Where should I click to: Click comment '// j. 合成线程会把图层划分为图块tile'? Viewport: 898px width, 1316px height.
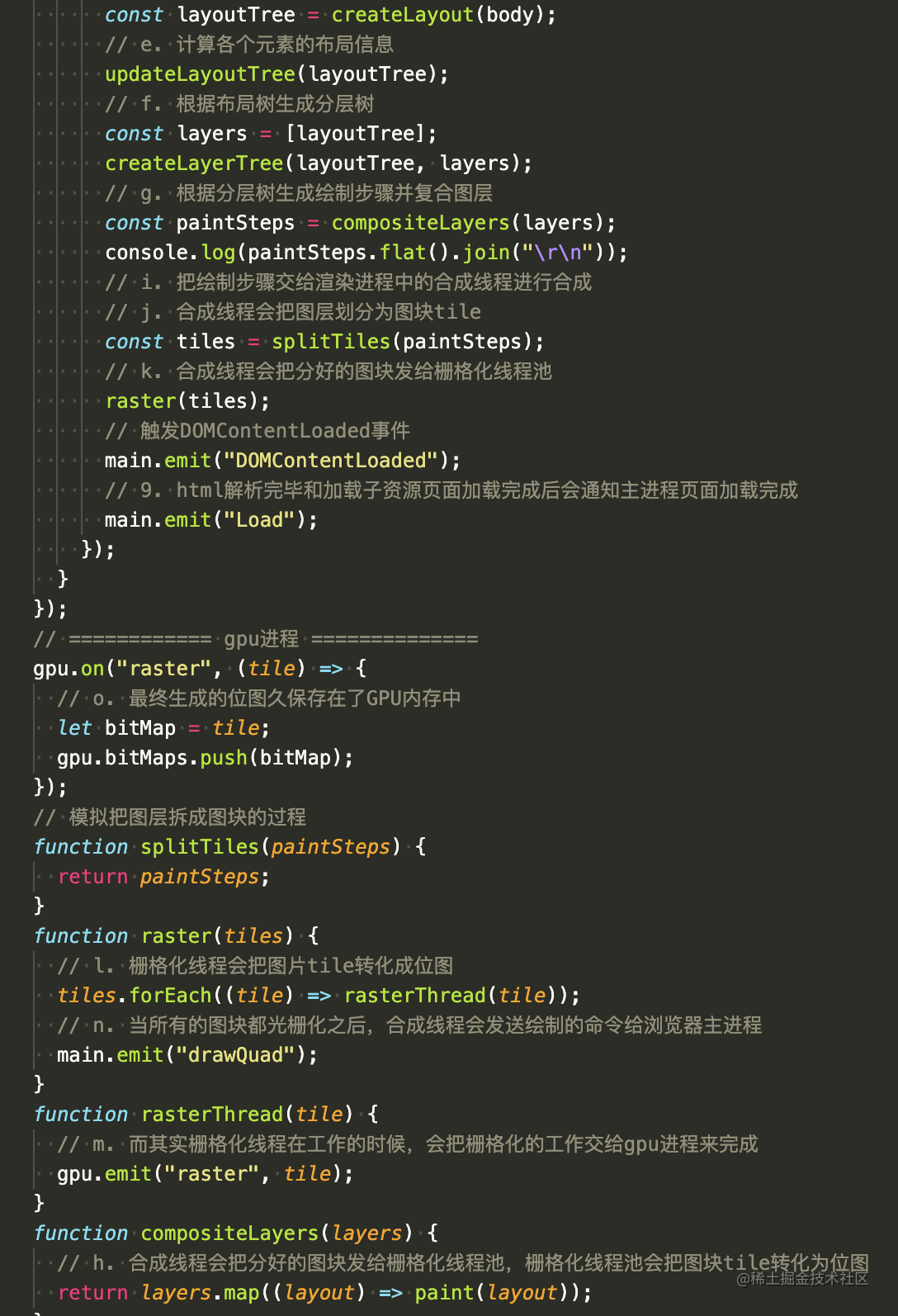coord(293,312)
